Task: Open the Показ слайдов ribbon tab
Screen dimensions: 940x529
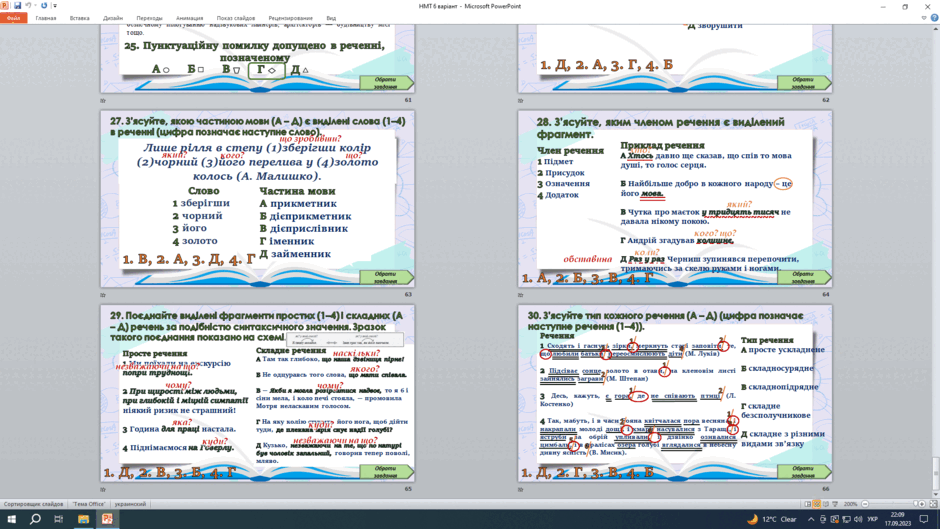Action: (236, 18)
